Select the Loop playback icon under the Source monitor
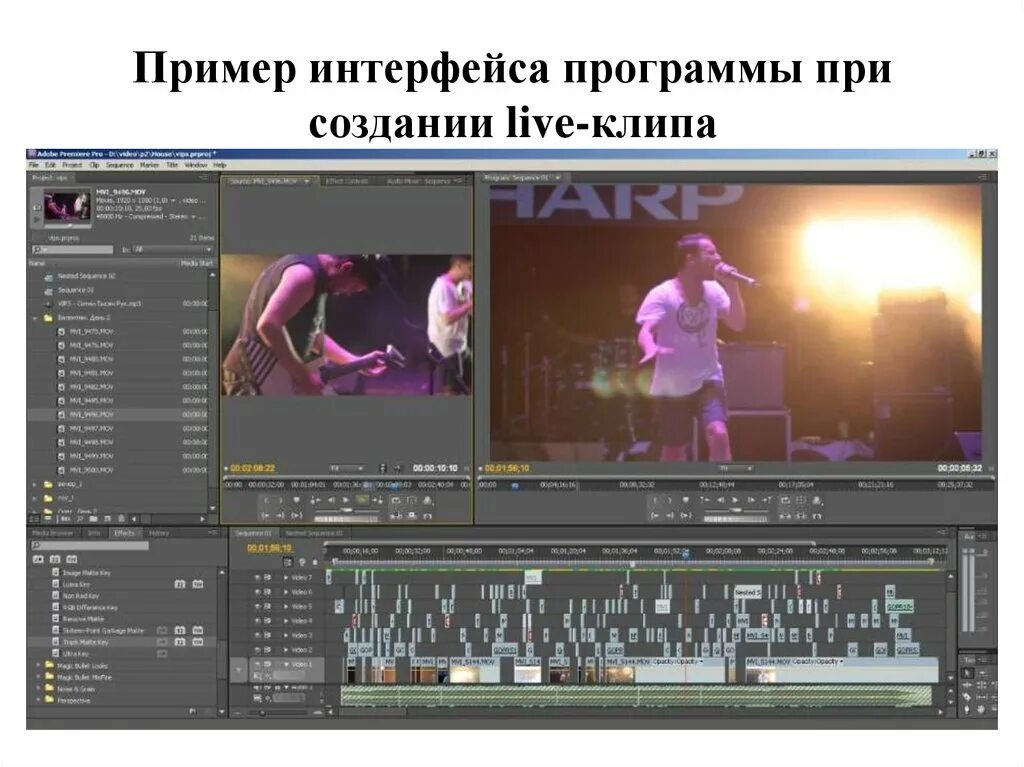Screen dimensions: 1024x767 (397, 500)
